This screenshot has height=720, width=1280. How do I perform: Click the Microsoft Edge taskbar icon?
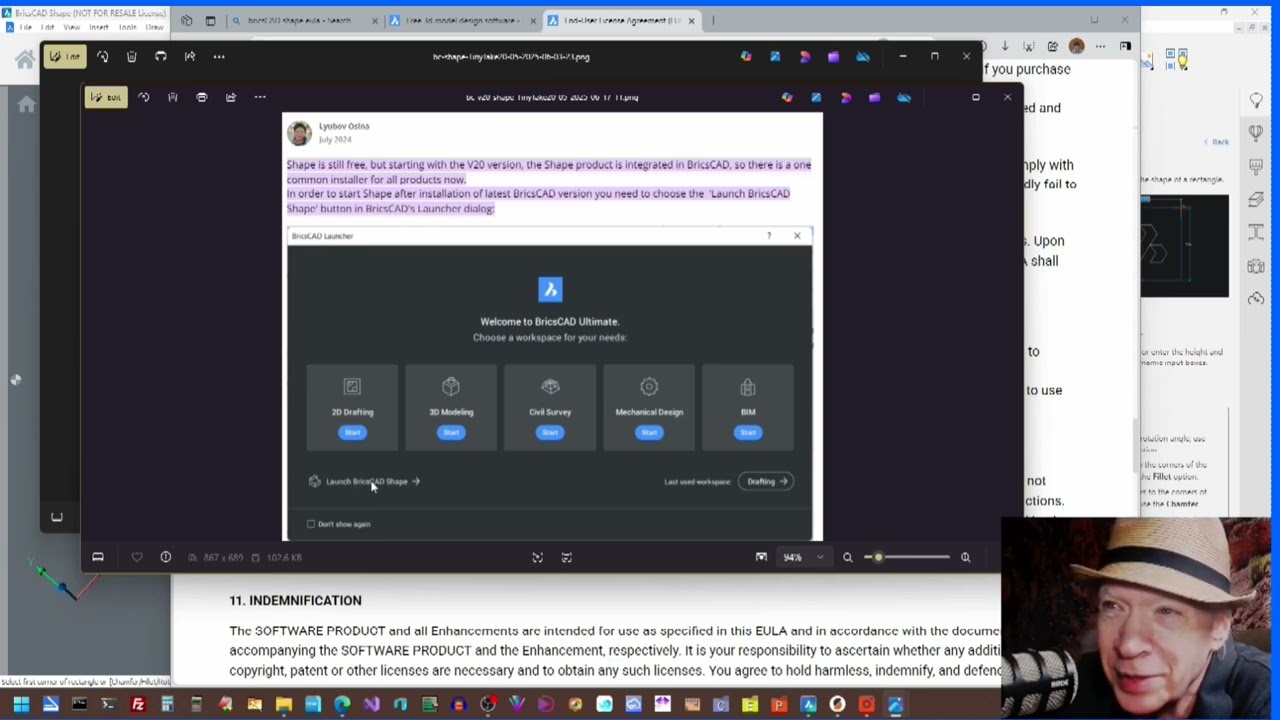pyautogui.click(x=342, y=705)
